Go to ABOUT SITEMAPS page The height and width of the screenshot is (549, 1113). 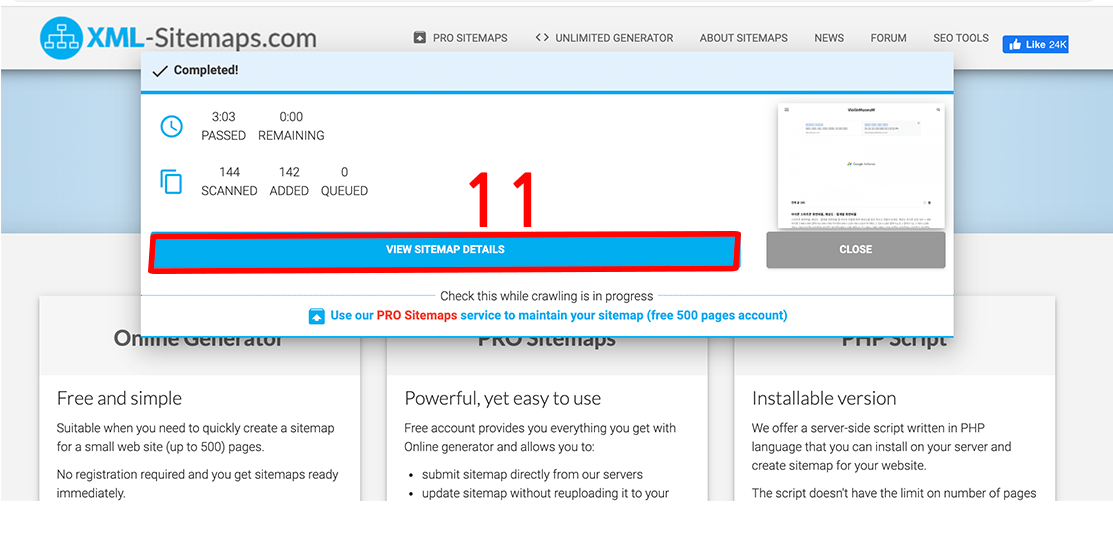tap(743, 38)
